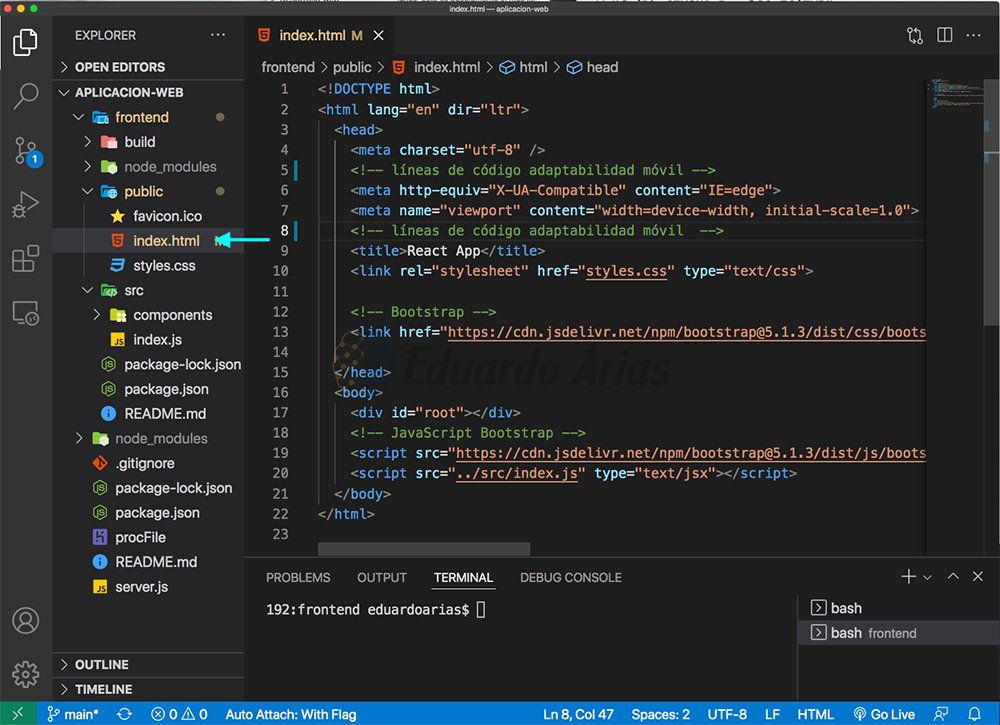Collapse the APLICACION-WEB section

point(148,92)
